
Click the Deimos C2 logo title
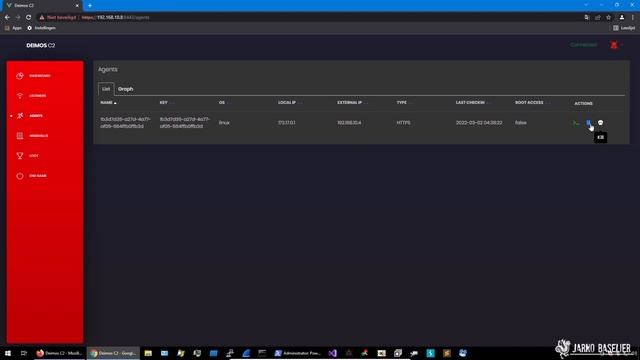click(x=40, y=45)
